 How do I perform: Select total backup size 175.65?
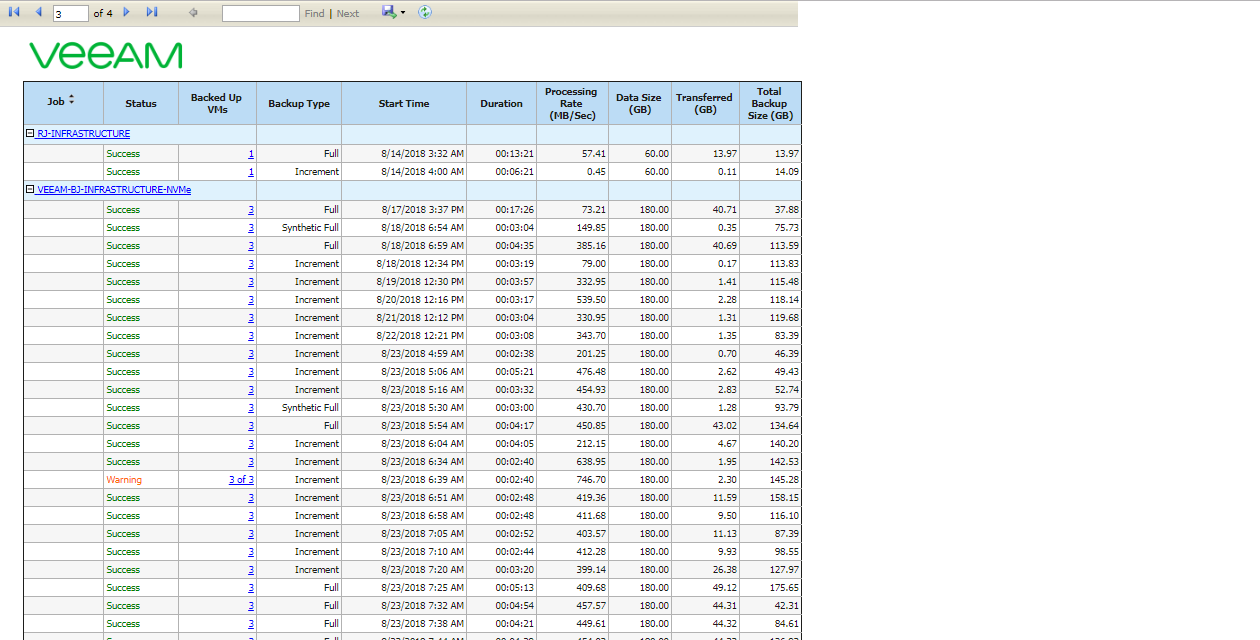[783, 588]
